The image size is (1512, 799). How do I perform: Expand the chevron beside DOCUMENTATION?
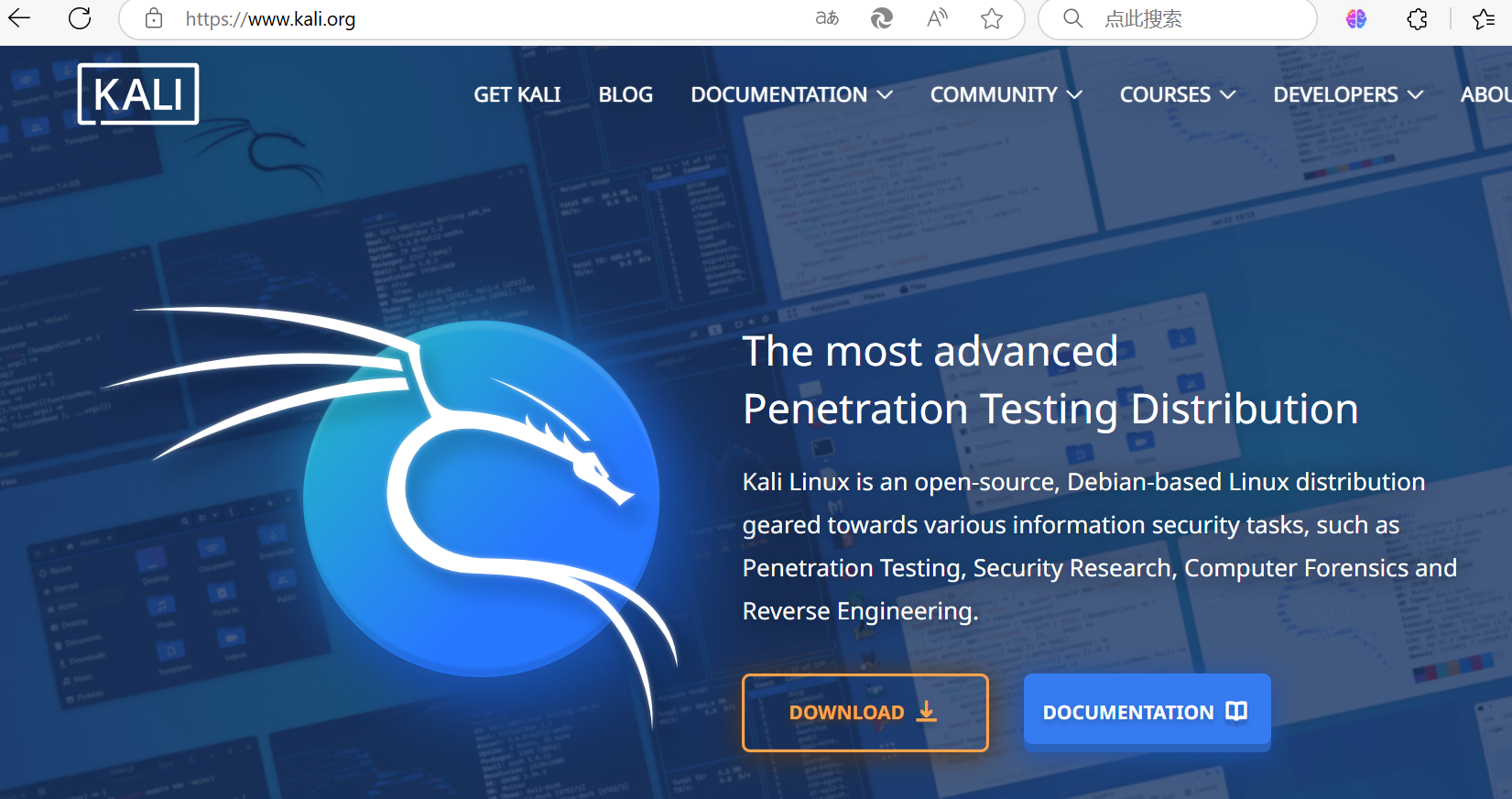885,95
